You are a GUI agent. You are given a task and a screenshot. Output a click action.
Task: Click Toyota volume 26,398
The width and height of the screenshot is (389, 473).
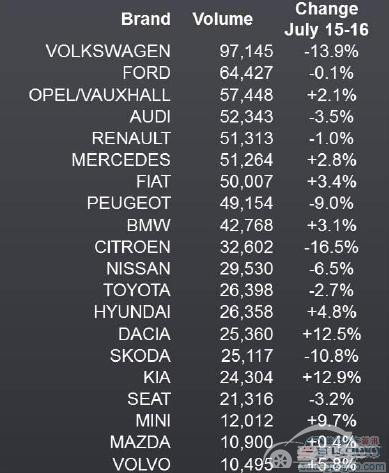click(246, 290)
